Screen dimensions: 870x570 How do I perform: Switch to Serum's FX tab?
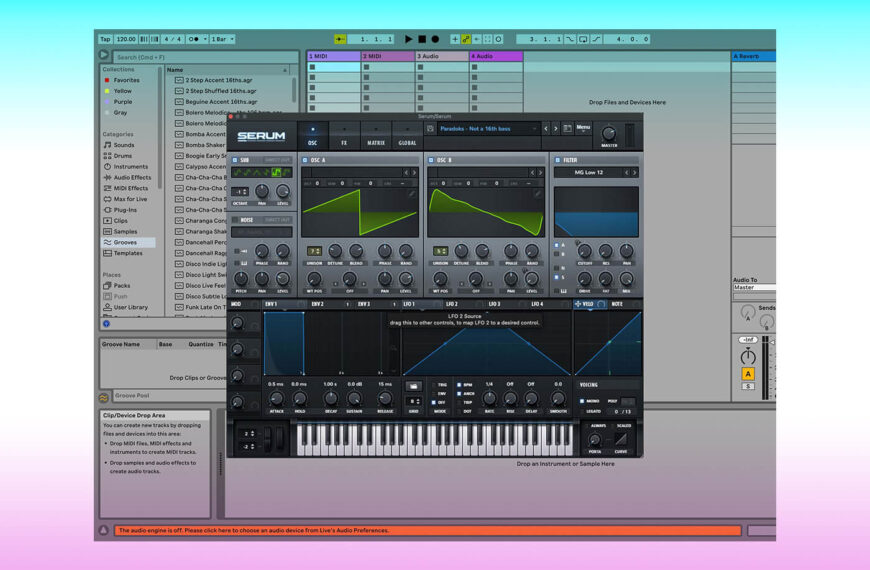click(344, 136)
